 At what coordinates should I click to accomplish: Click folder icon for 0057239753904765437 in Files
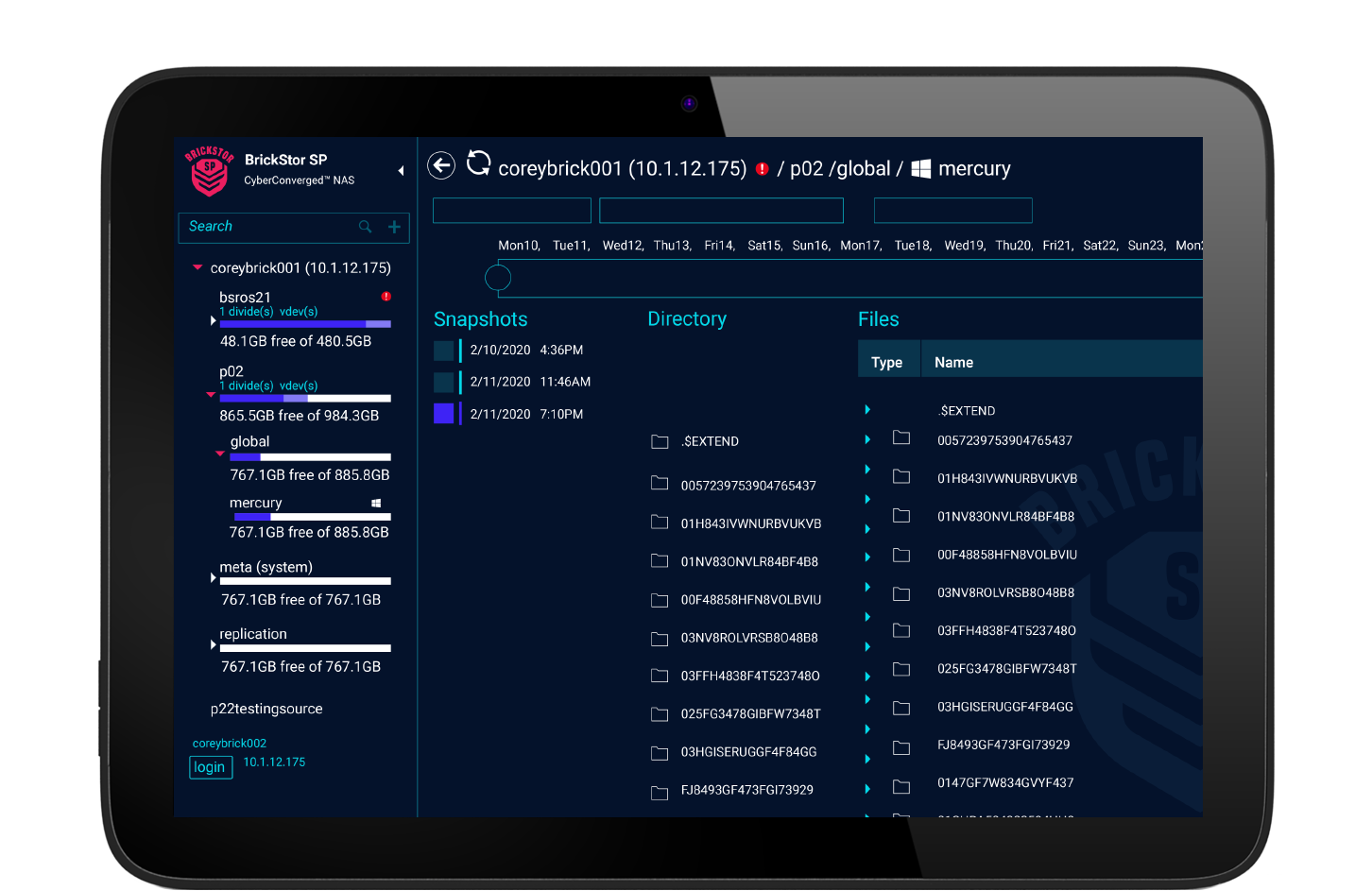901,437
